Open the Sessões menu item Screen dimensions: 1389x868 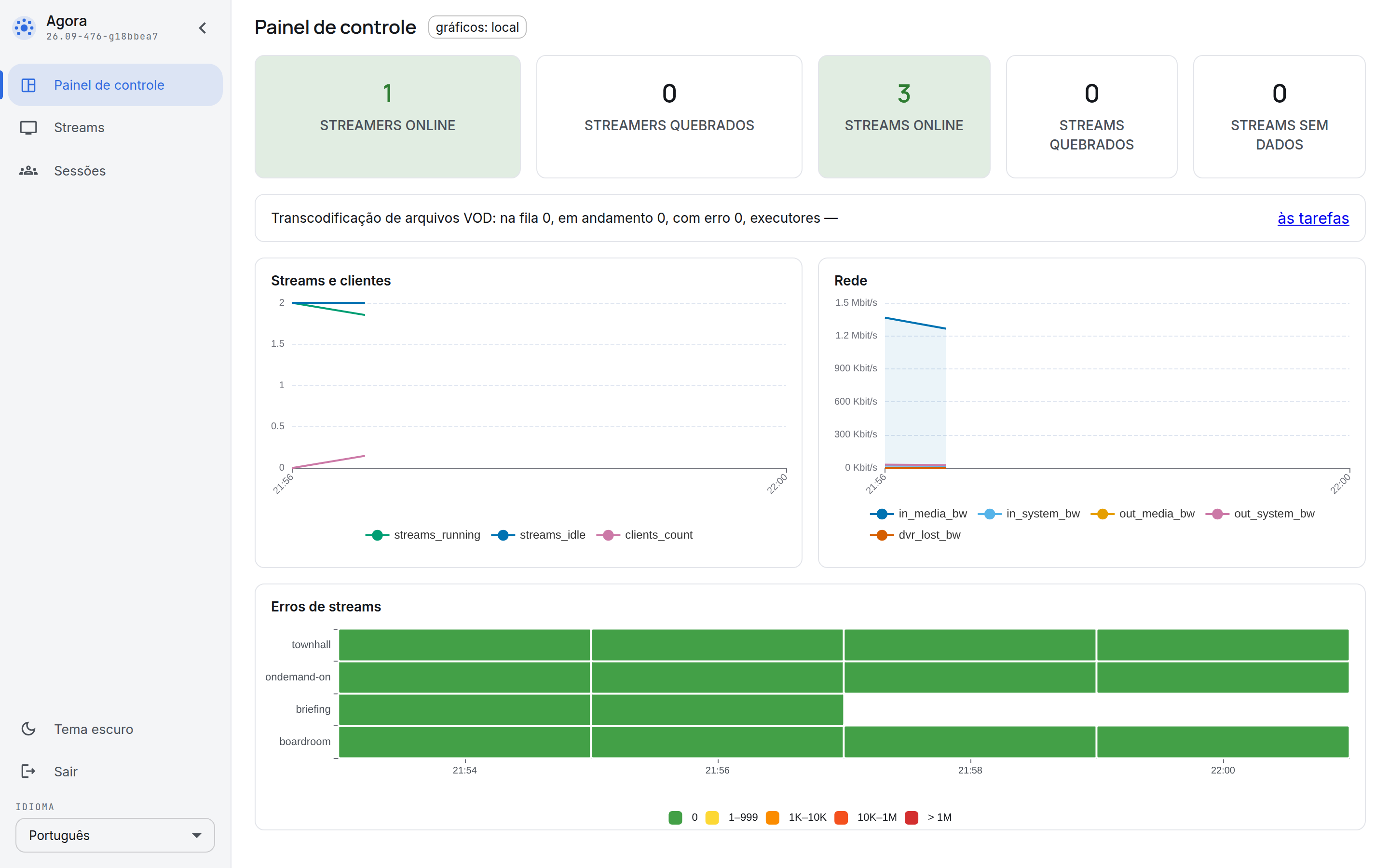coord(115,171)
